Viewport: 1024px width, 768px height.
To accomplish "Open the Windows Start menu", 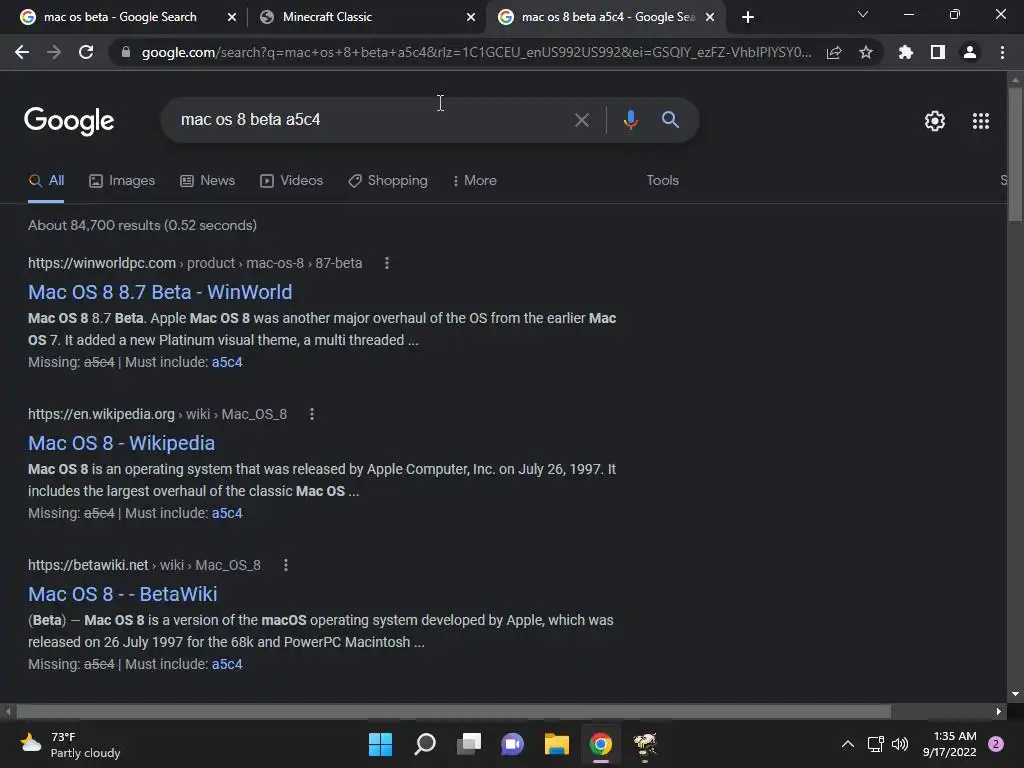I will [381, 744].
